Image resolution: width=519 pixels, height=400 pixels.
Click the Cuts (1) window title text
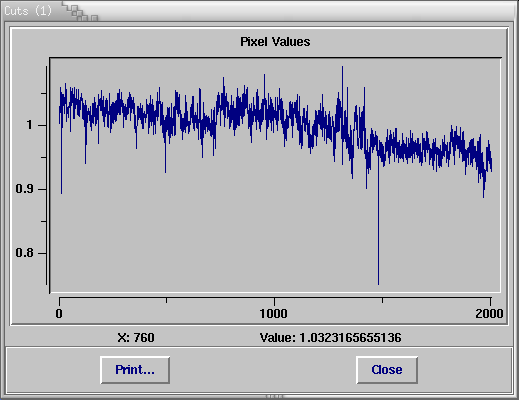click(x=28, y=11)
